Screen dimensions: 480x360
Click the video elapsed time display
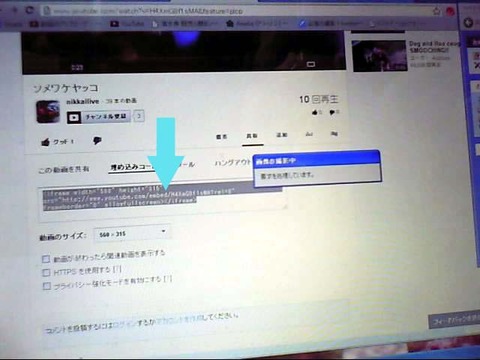pos(77,68)
